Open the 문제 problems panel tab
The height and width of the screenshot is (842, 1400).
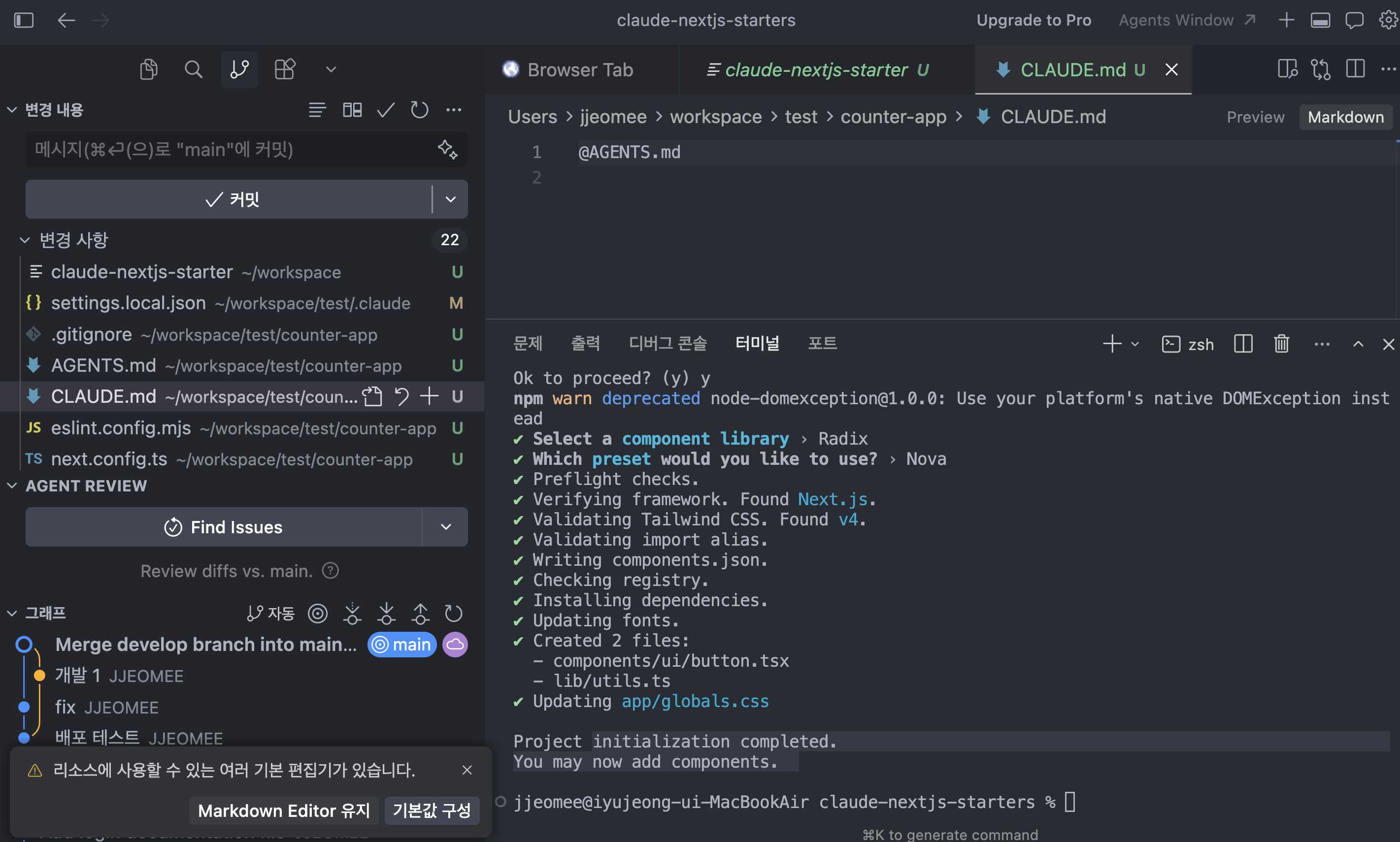point(528,343)
